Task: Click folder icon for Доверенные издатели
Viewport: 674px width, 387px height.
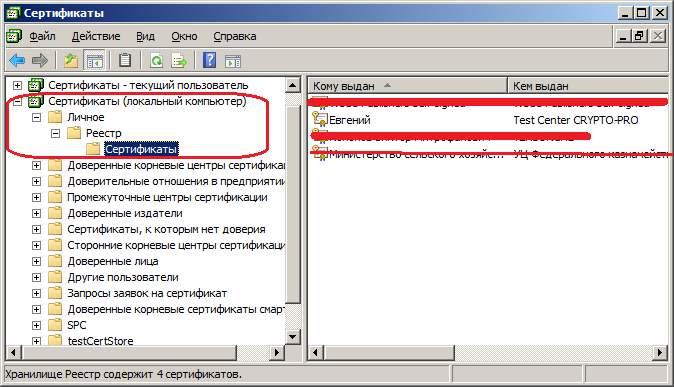Action: pos(55,213)
